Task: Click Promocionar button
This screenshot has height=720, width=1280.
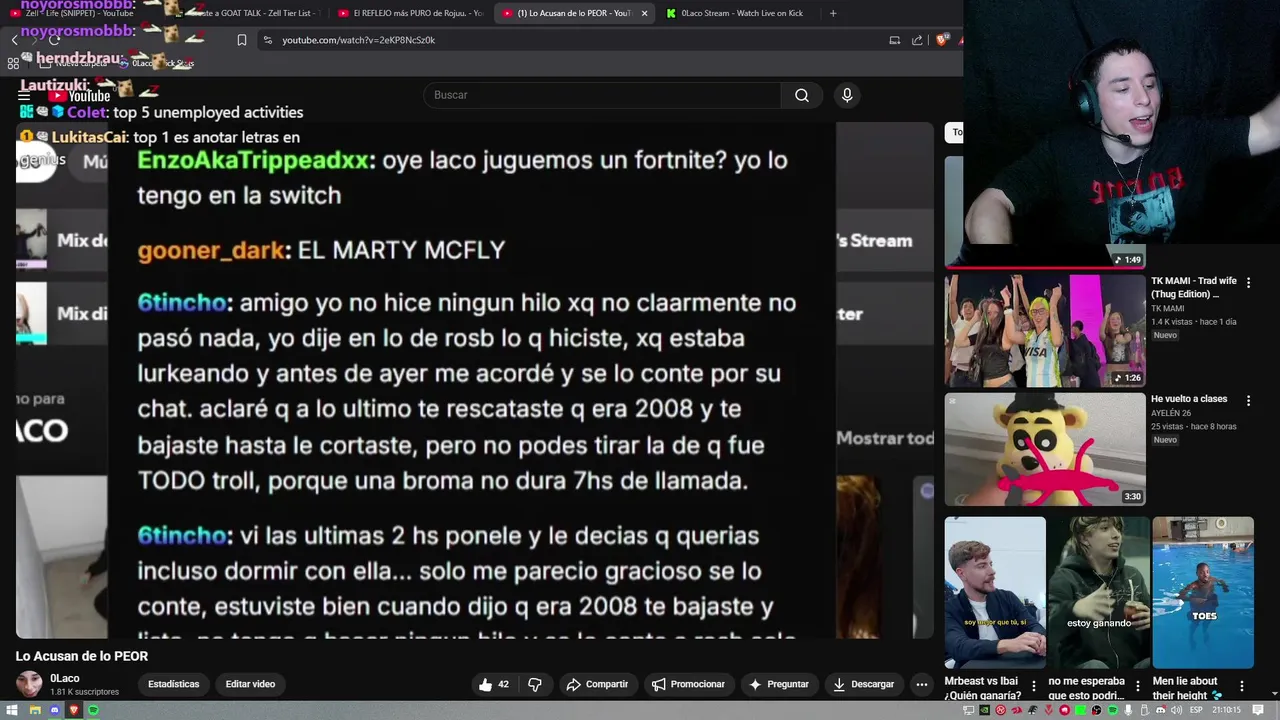Action: (x=688, y=684)
